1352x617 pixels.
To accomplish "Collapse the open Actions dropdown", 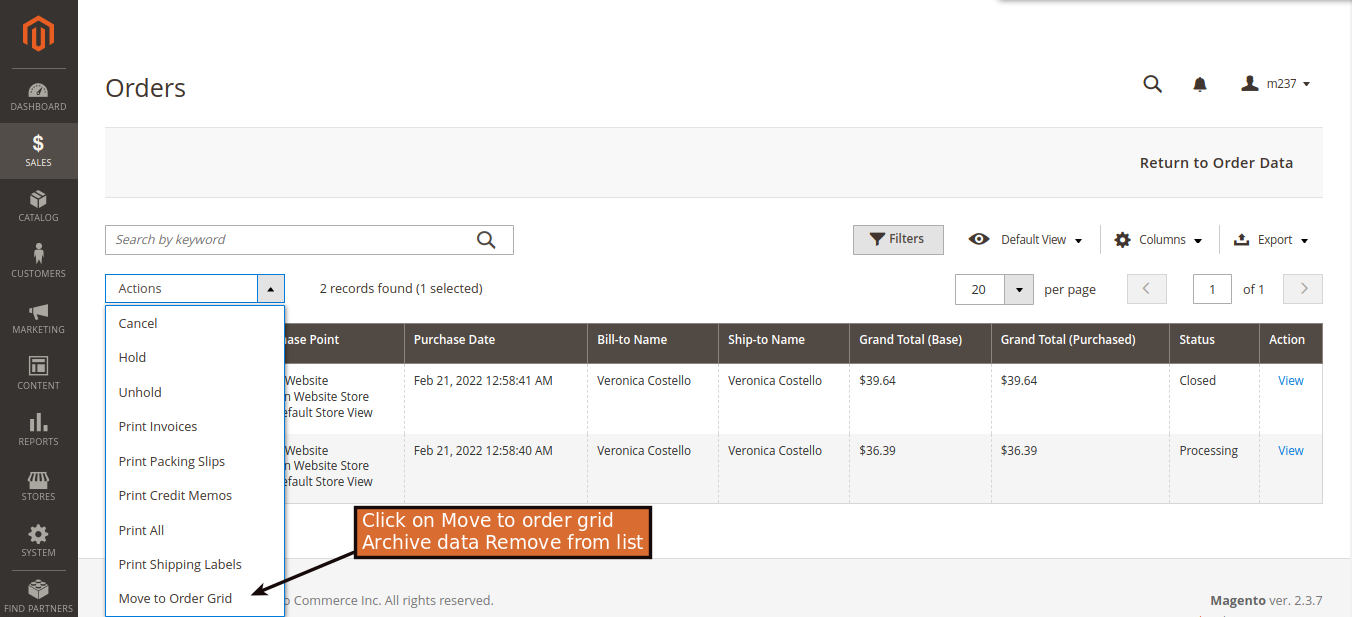I will tap(270, 288).
